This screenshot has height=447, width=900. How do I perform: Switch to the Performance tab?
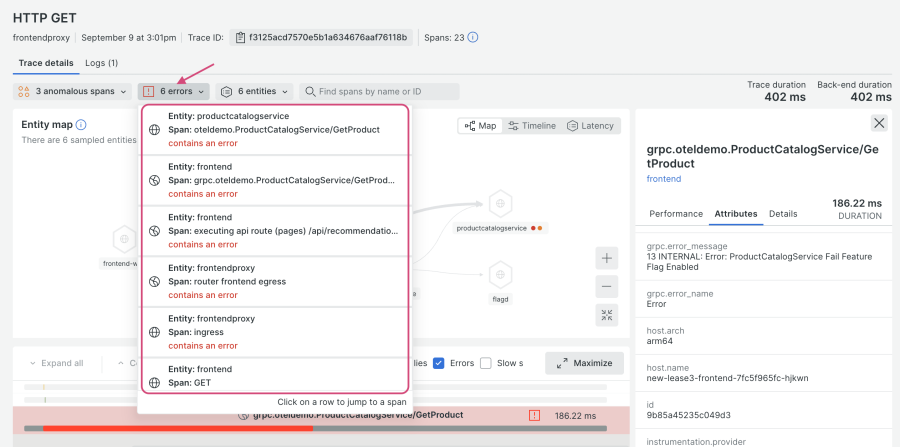click(675, 214)
